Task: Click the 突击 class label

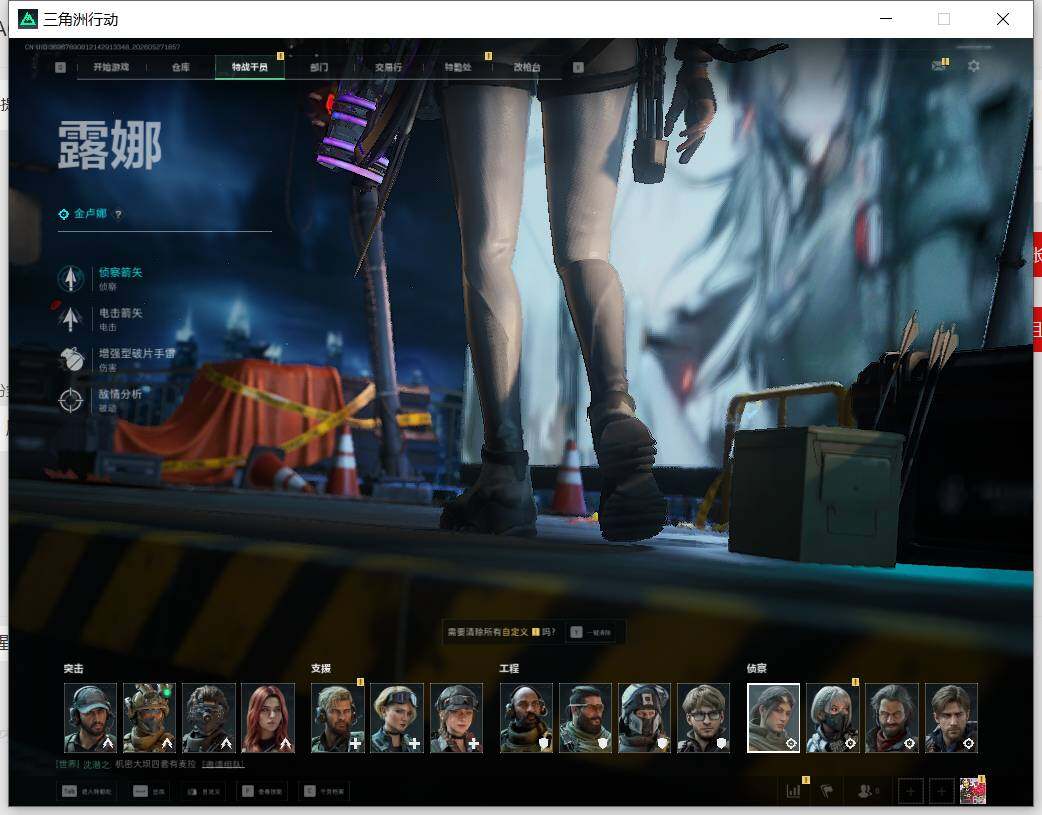Action: click(x=74, y=669)
